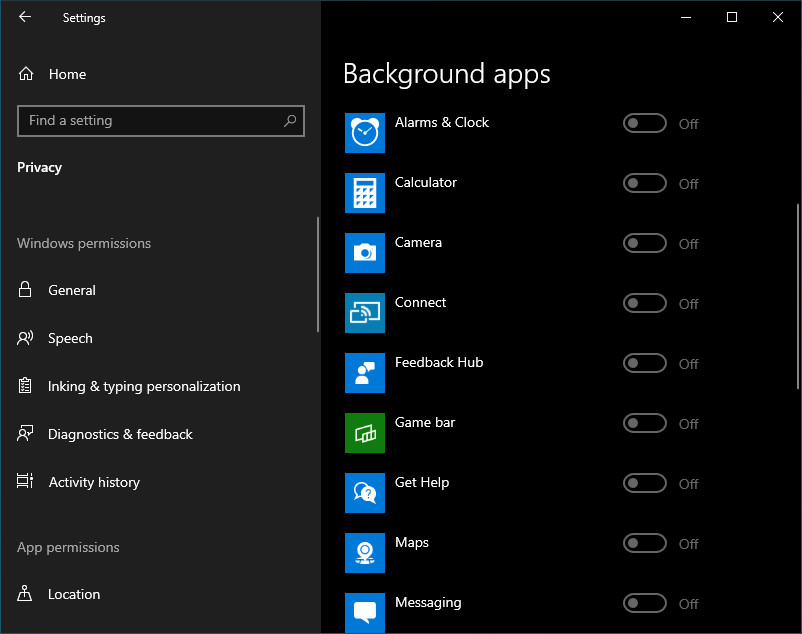Image resolution: width=802 pixels, height=634 pixels.
Task: Click the Calculator app icon
Action: point(365,193)
